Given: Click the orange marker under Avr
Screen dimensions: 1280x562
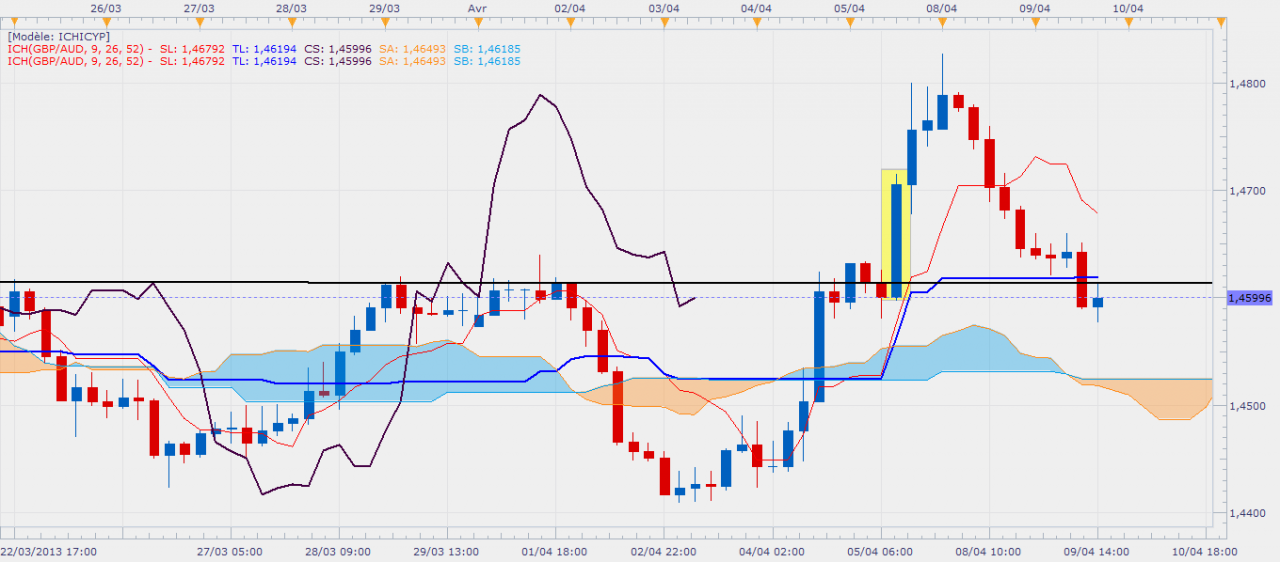Looking at the screenshot, I should [x=477, y=21].
